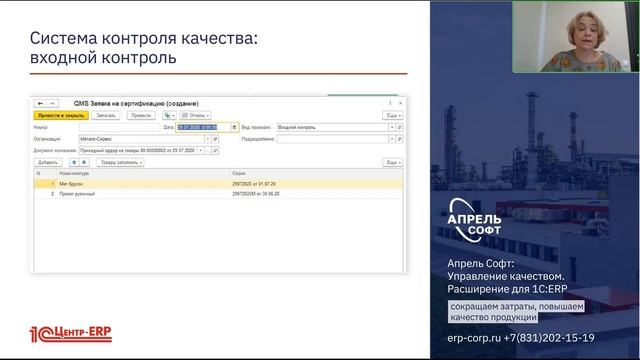Select row 2 nomenclature cell Прокат рулонный
Viewport: 640px width, 360px height.
[144, 194]
